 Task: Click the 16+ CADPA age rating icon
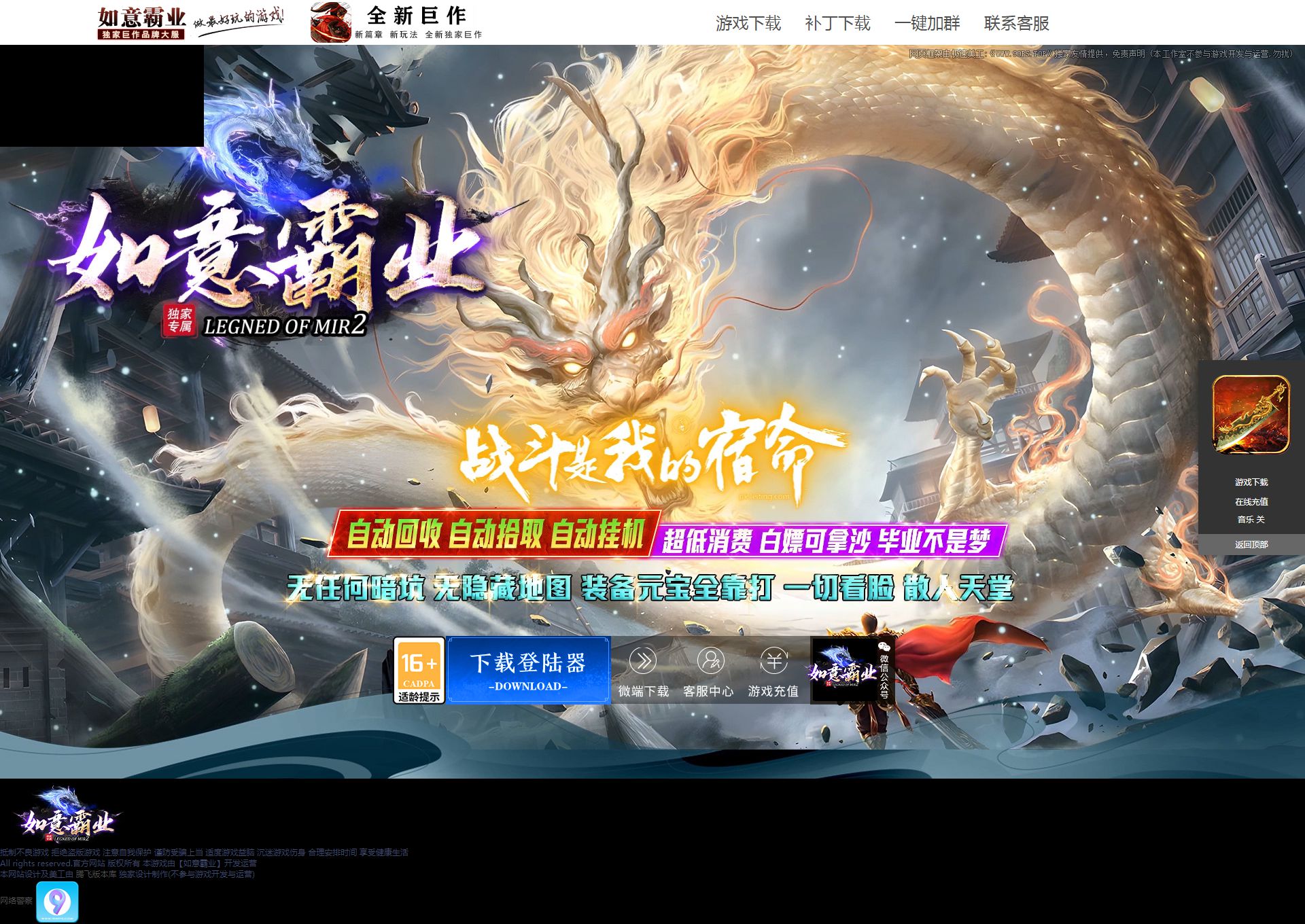point(419,669)
